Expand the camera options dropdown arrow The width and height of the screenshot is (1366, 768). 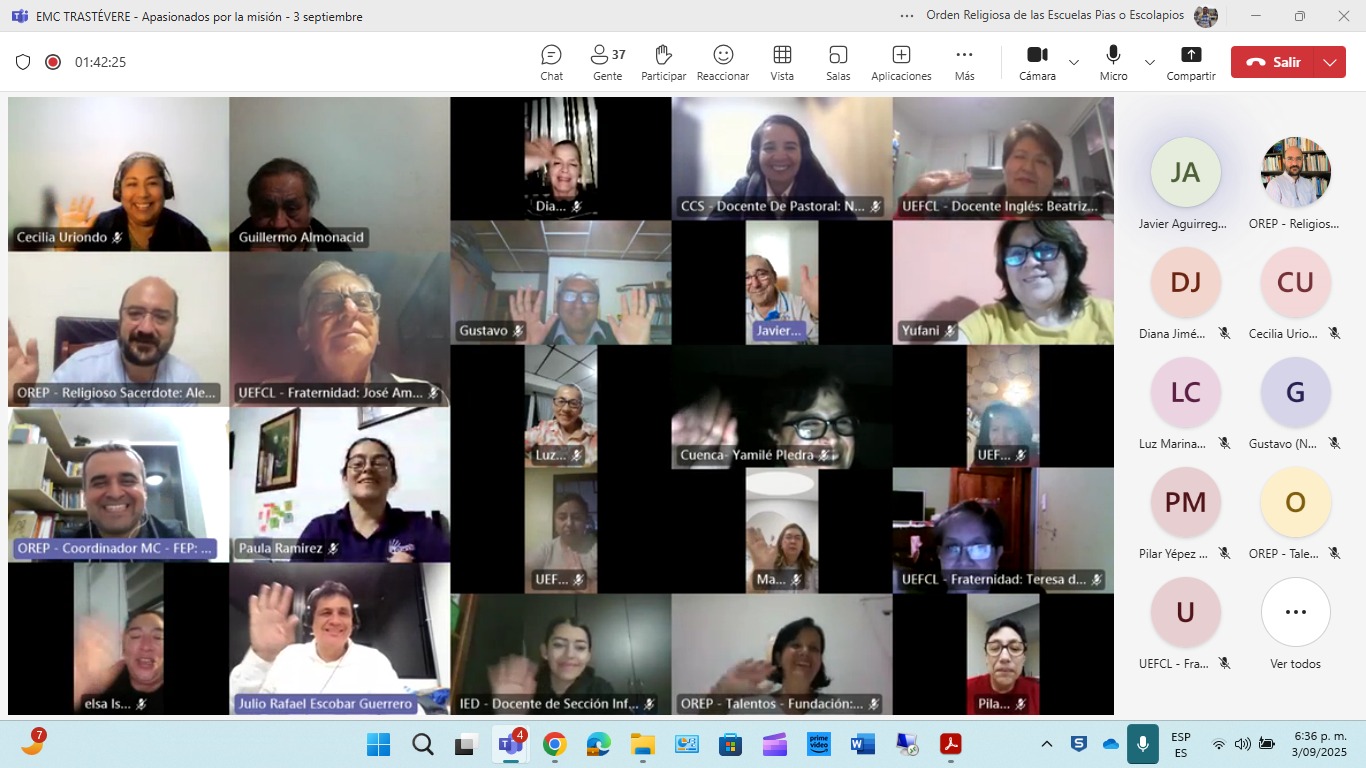pyautogui.click(x=1074, y=62)
